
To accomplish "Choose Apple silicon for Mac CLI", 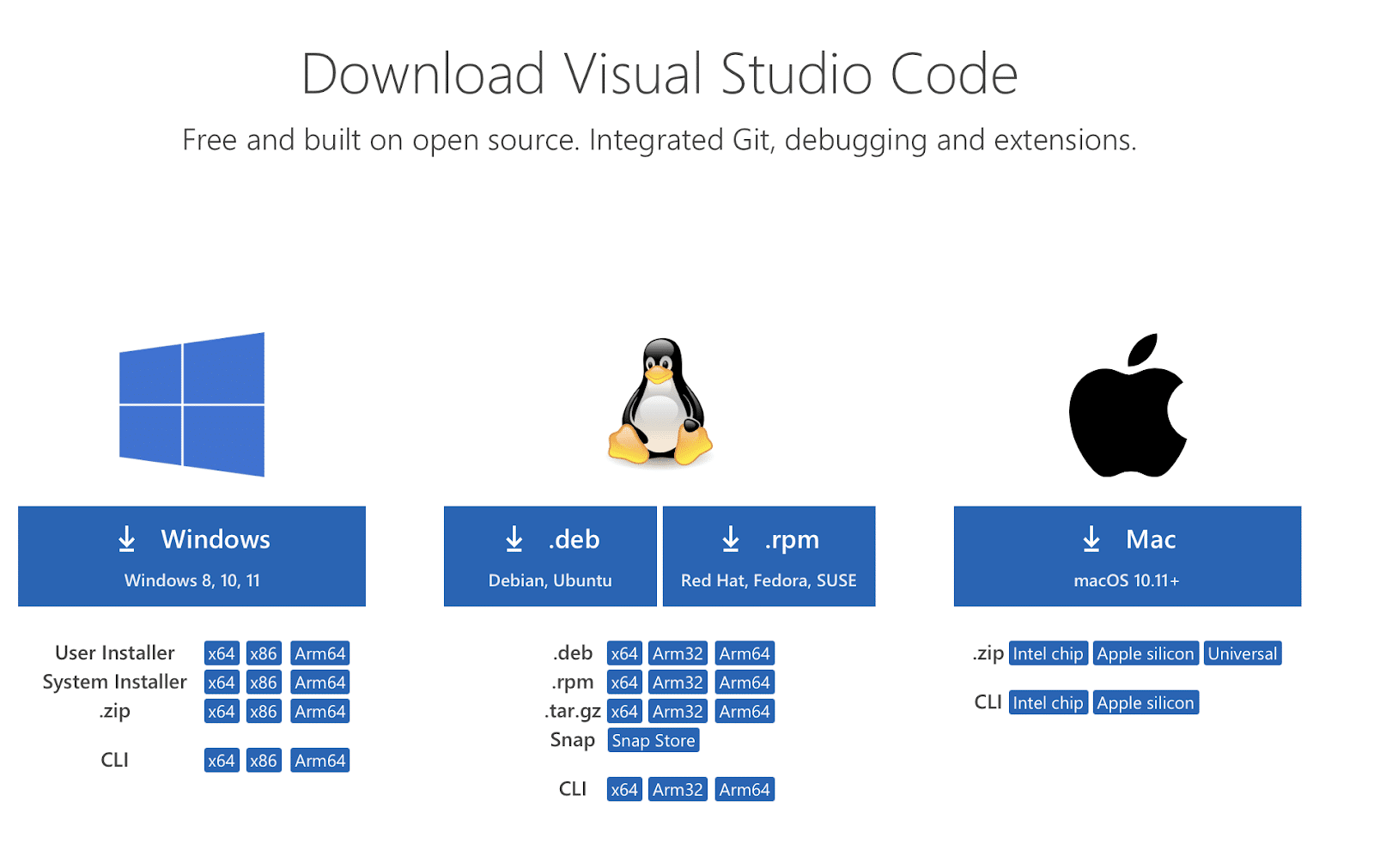I will coord(1146,702).
